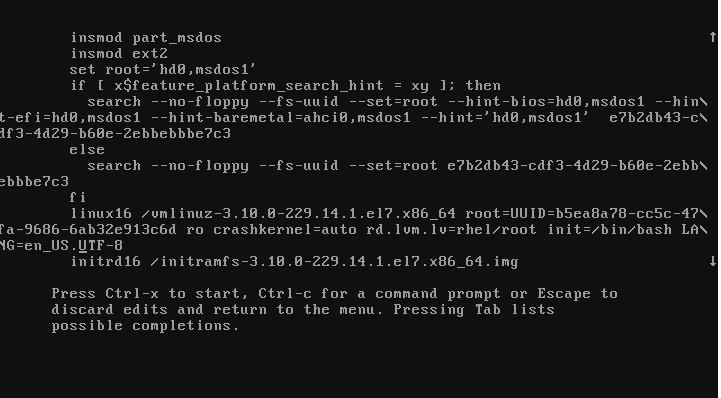Click the line-wrap backslash after 'e7b2db43-c'
The image size is (721, 398).
point(704,118)
